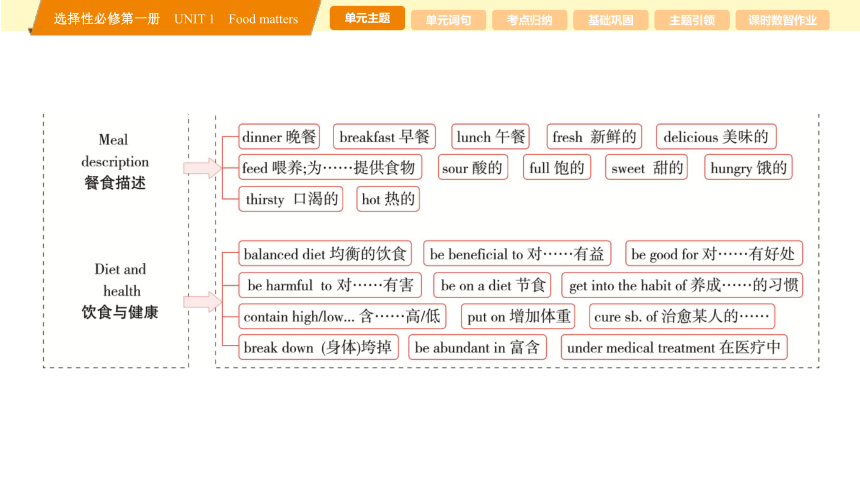Viewport: 860px width, 484px height.
Task: Click the 选择性必修第一册 UNIT 1 Food matters banner
Action: click(x=176, y=19)
